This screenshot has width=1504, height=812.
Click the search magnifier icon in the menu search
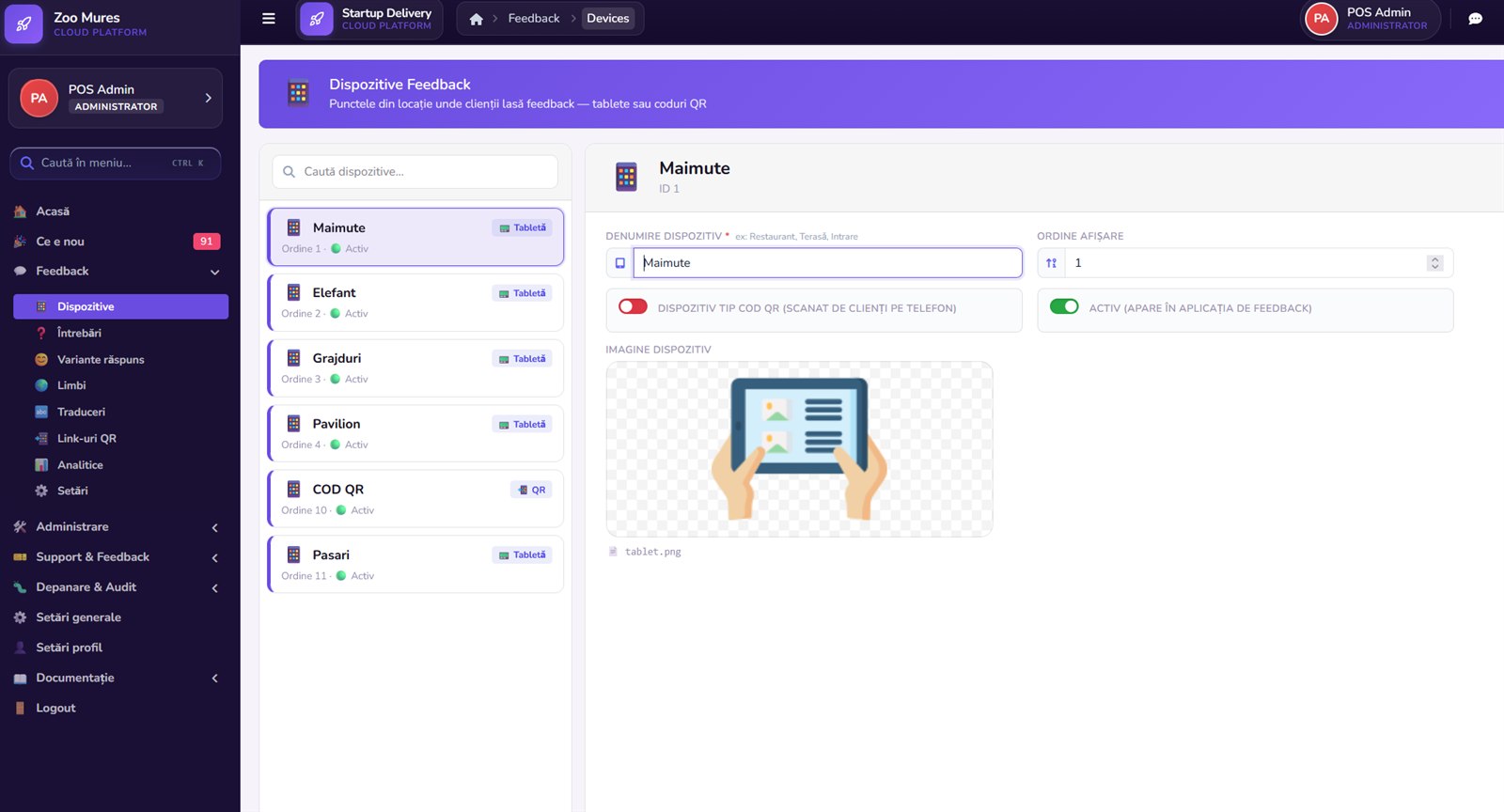[x=27, y=163]
